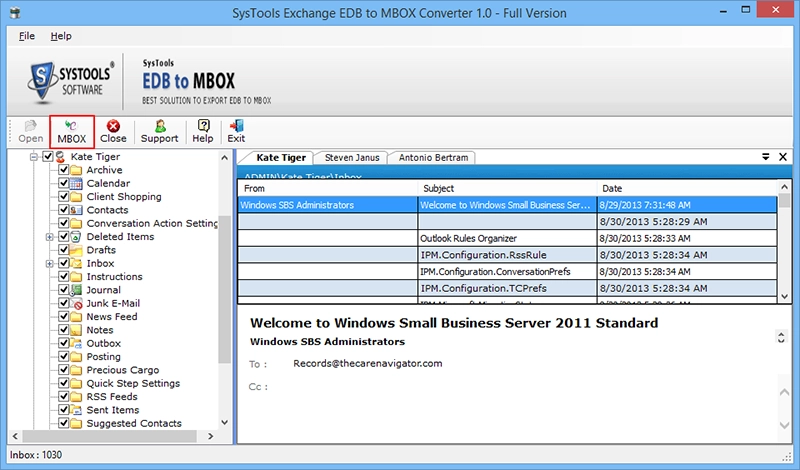Select the Drafts folder icon
Viewport: 800px width, 470px height.
[x=76, y=250]
